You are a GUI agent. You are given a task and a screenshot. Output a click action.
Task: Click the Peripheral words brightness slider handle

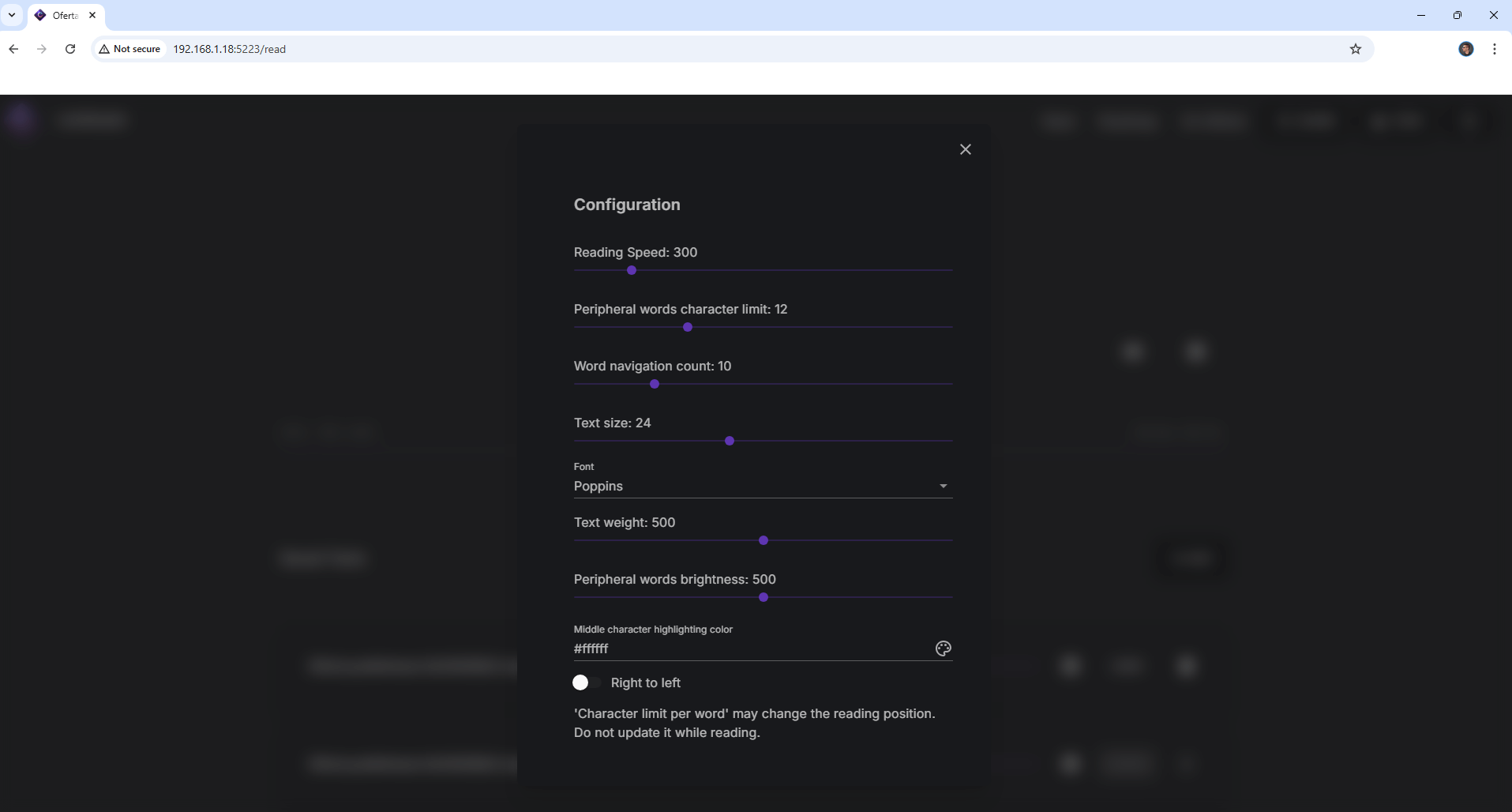(x=764, y=597)
